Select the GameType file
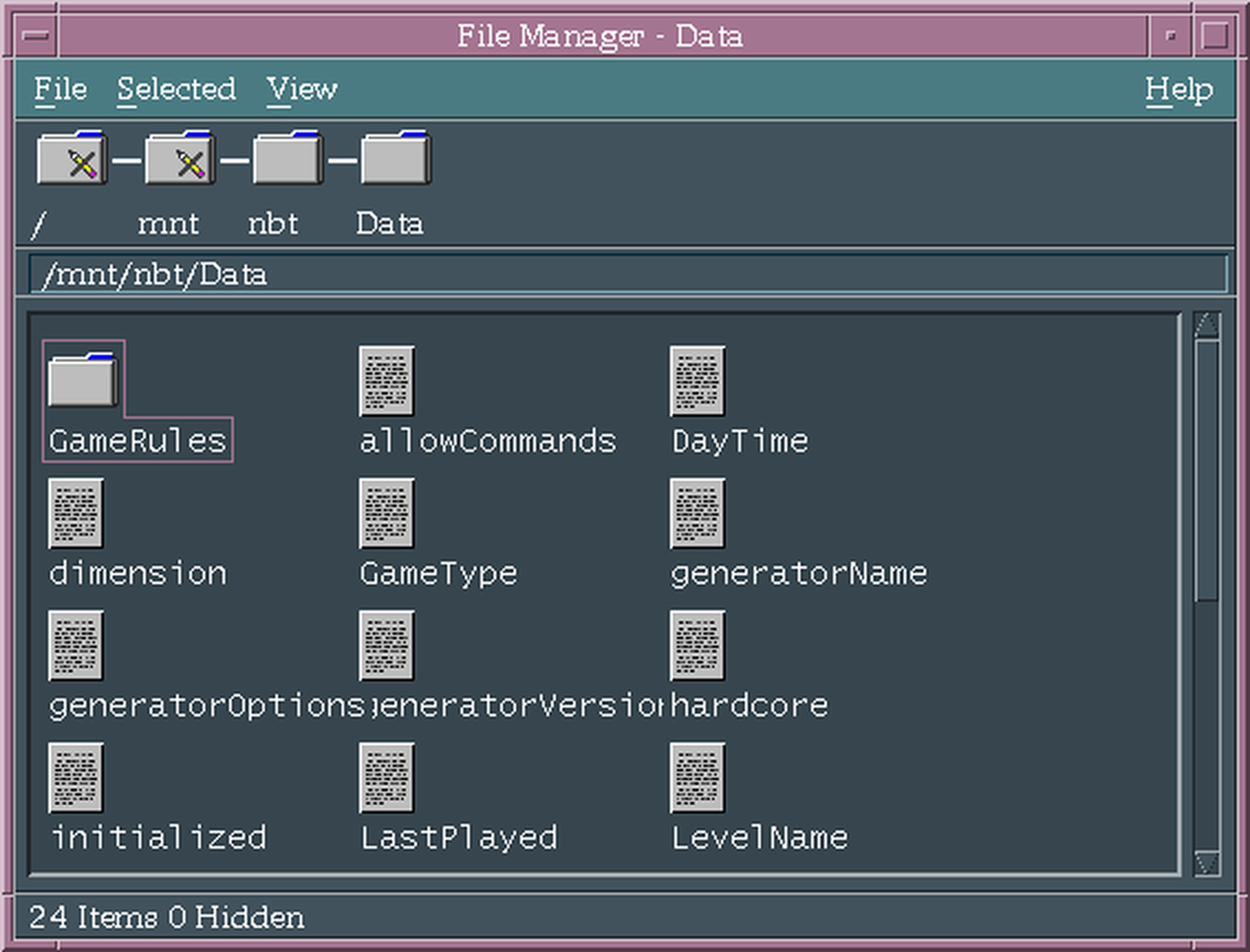Viewport: 1250px width, 952px height. pyautogui.click(x=385, y=514)
